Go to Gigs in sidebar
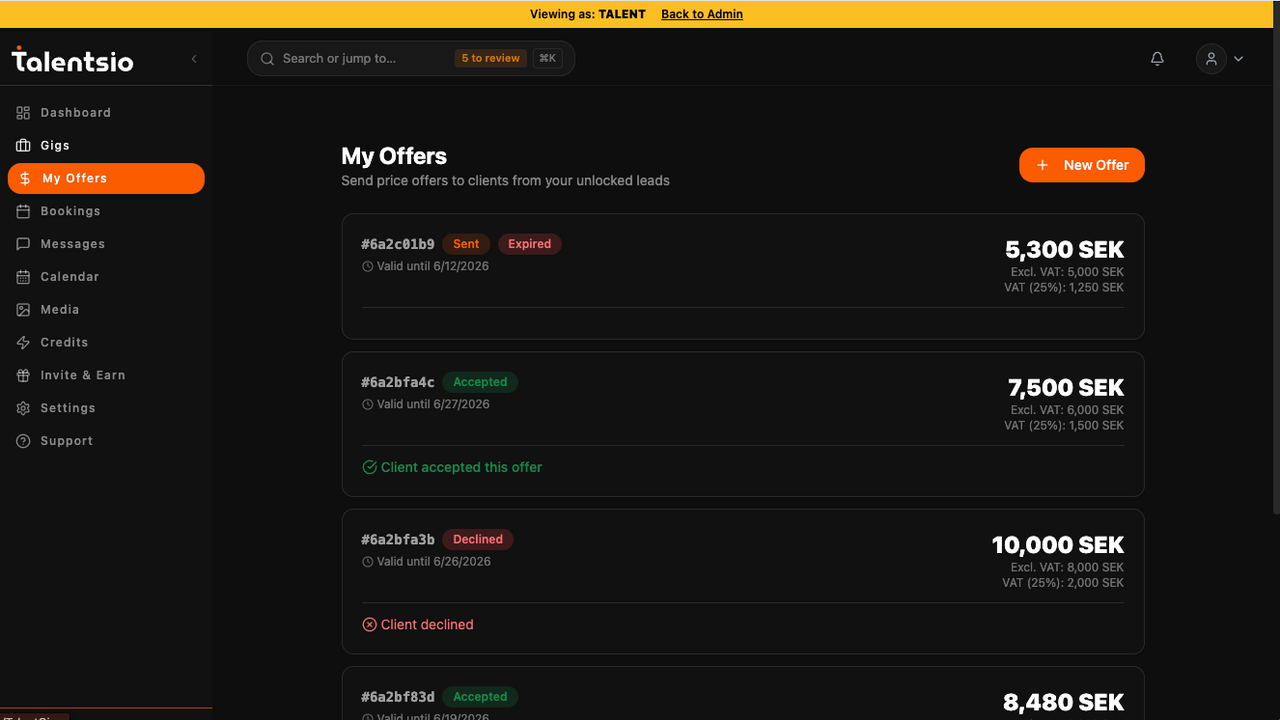The height and width of the screenshot is (720, 1280). click(106, 146)
